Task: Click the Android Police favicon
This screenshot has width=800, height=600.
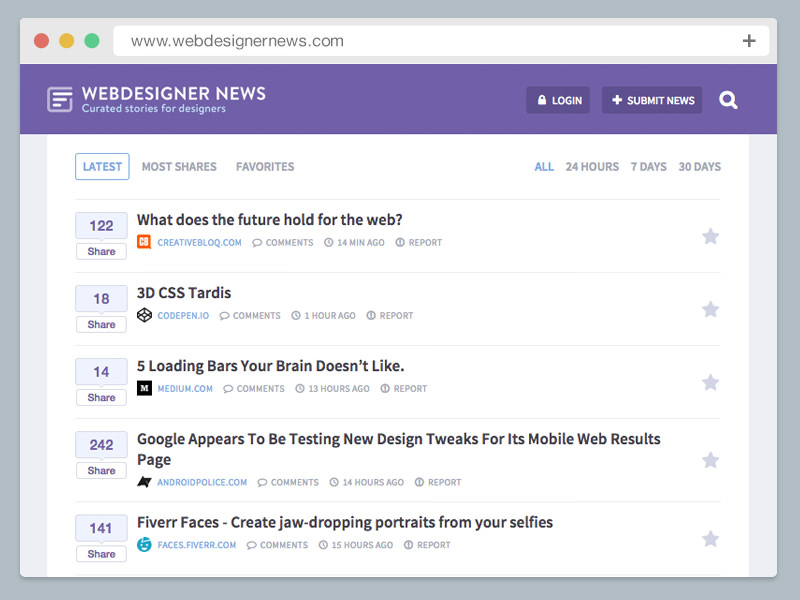Action: tap(145, 481)
